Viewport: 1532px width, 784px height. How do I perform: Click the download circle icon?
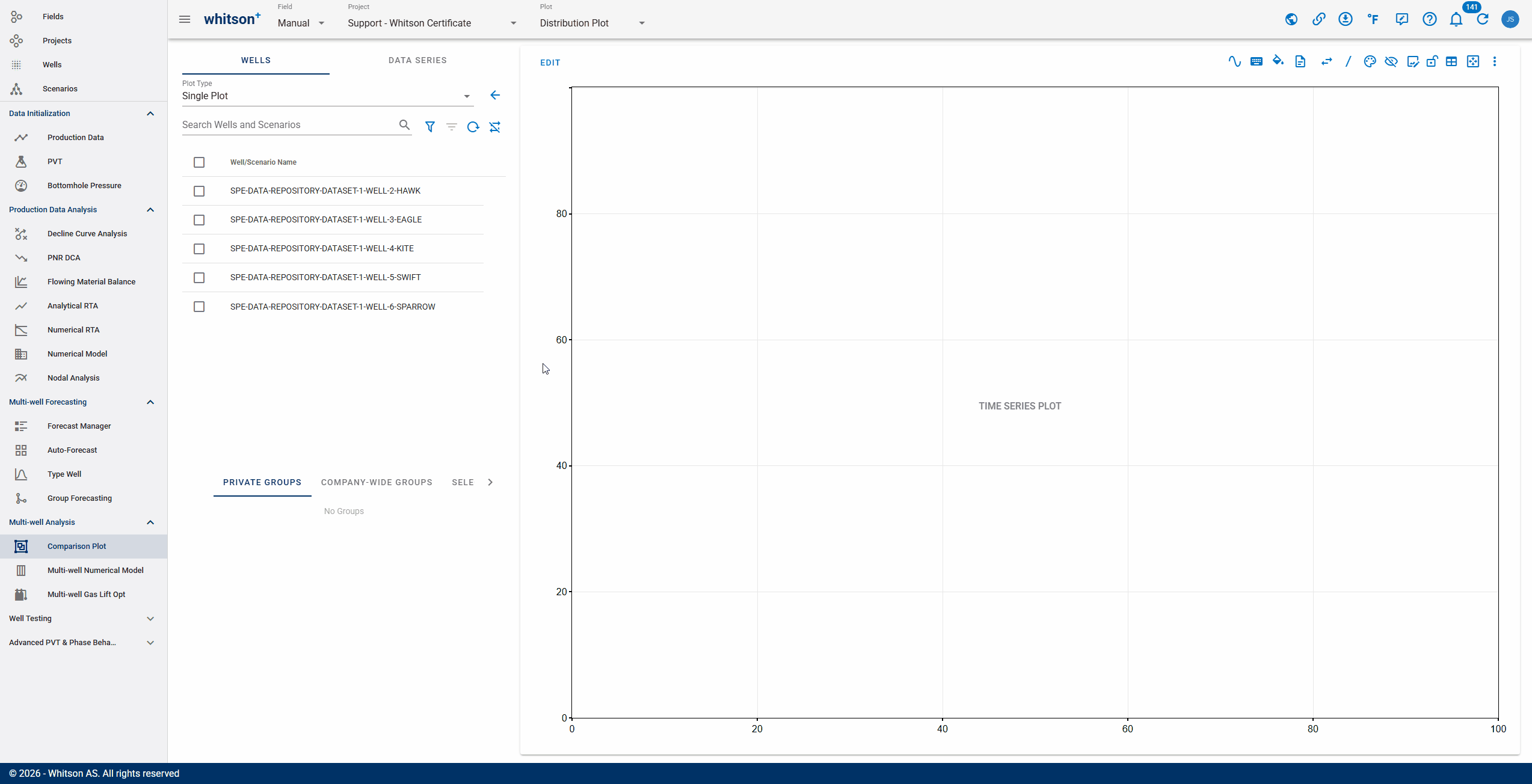1346,19
